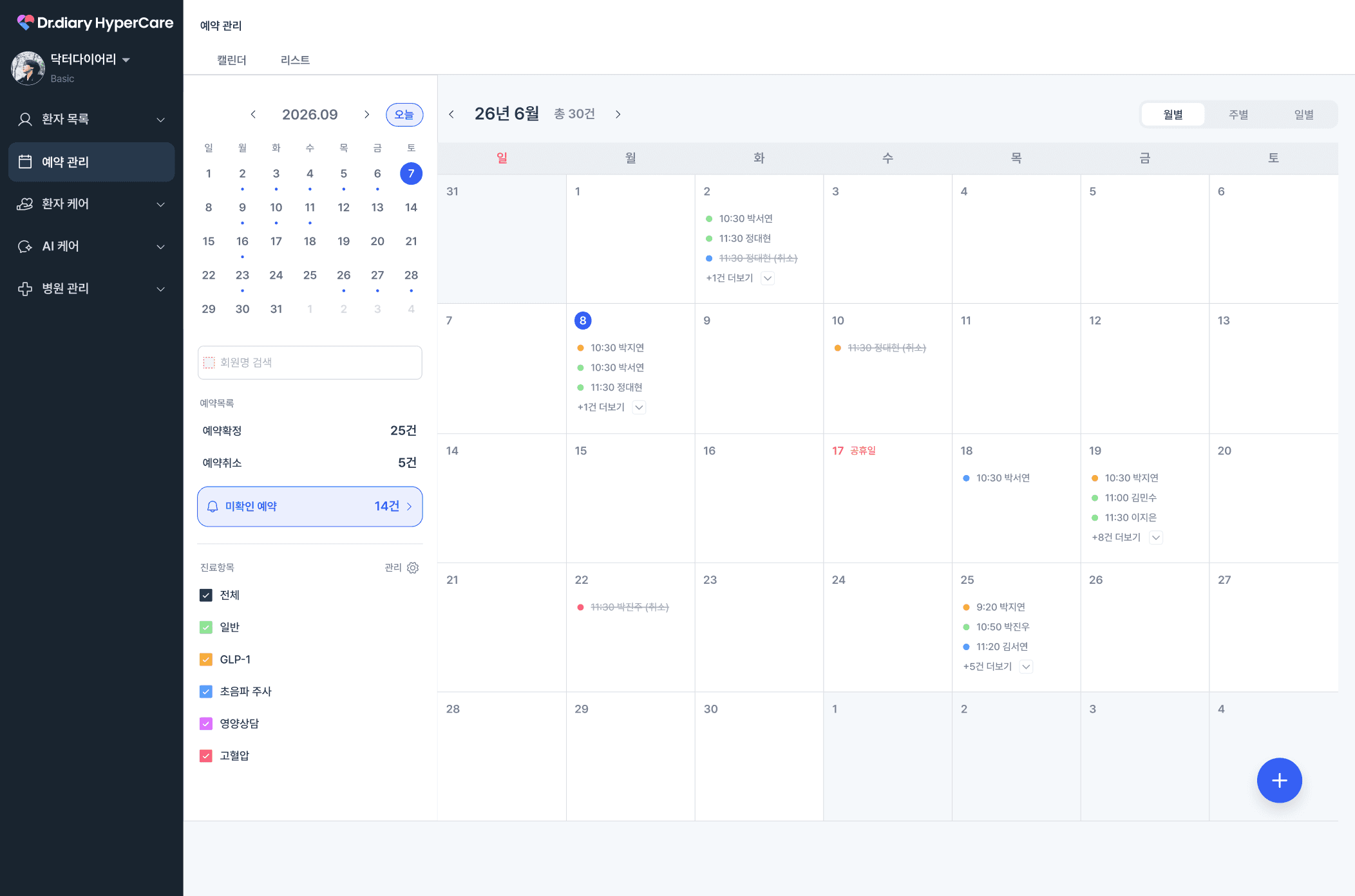Select the 월별 view tab
Screen dimensions: 1355x896
(x=1173, y=115)
